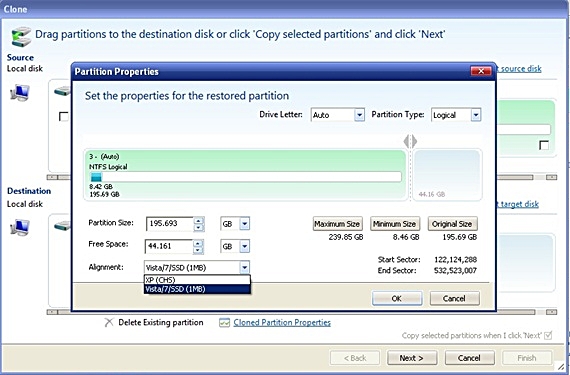Click the Start Sector value 122,124,288

coord(455,259)
